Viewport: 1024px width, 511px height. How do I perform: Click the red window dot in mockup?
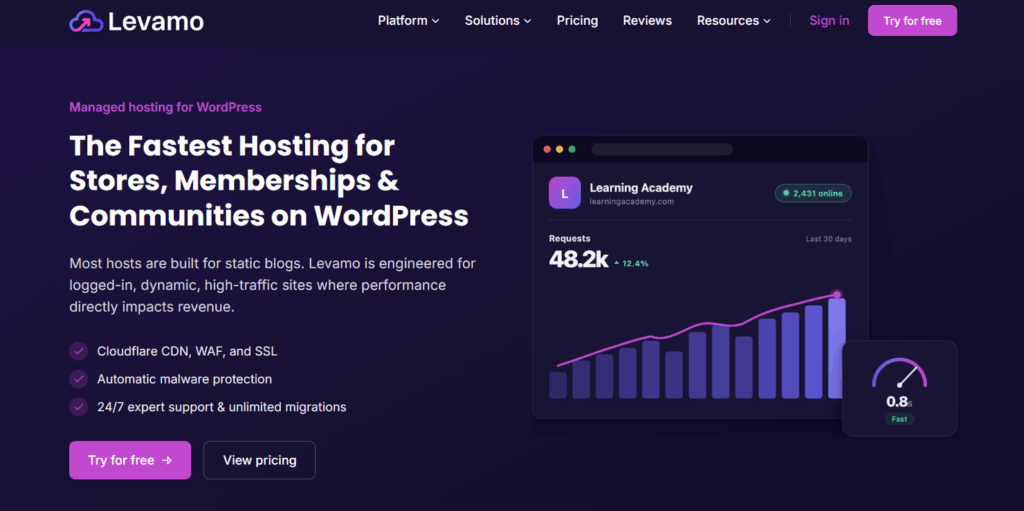click(x=547, y=149)
